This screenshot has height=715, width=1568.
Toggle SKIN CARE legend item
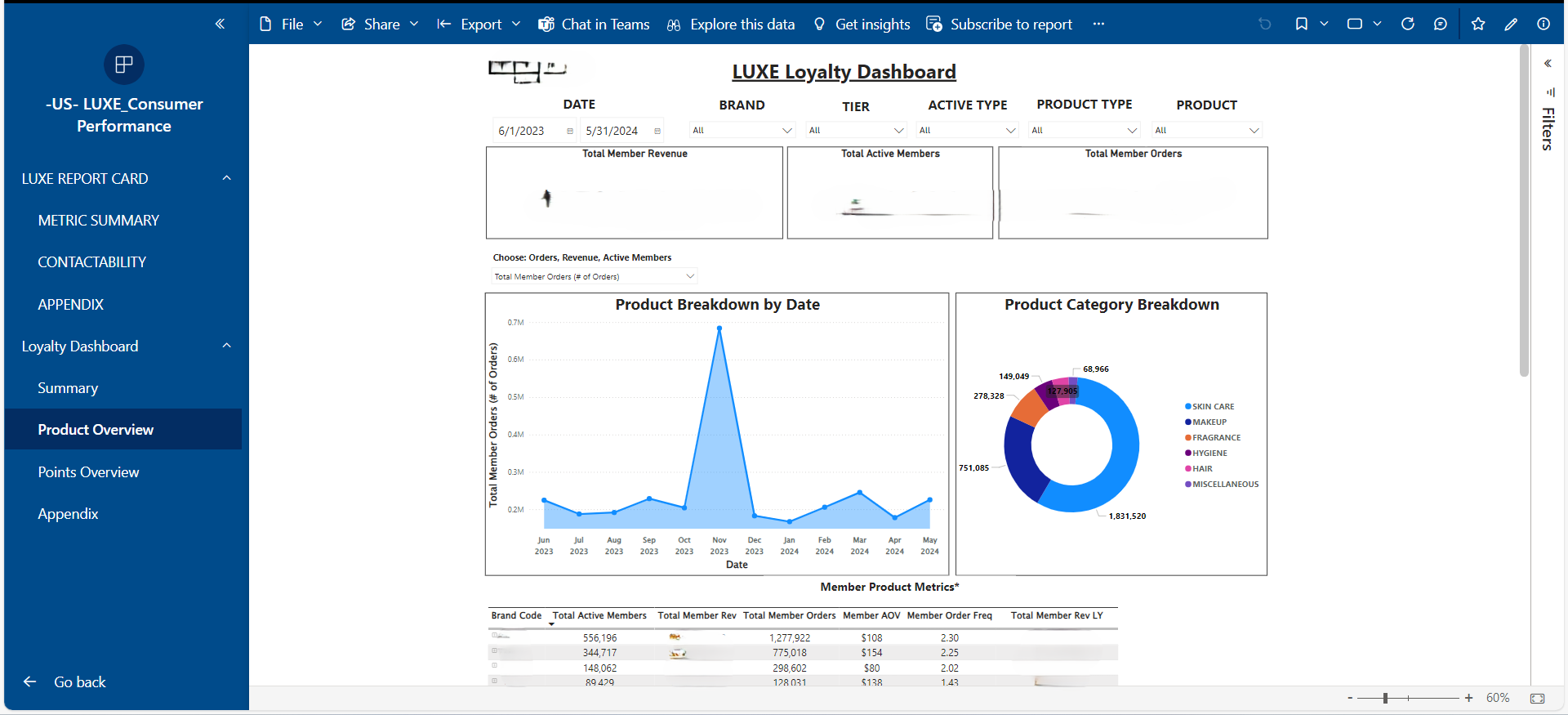[x=1212, y=406]
